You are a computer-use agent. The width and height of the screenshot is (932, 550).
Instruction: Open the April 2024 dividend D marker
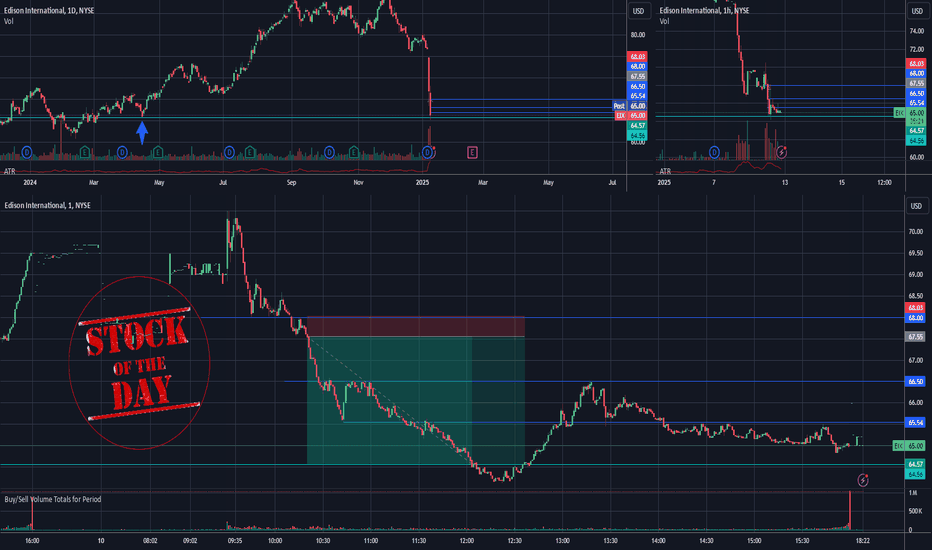[122, 153]
